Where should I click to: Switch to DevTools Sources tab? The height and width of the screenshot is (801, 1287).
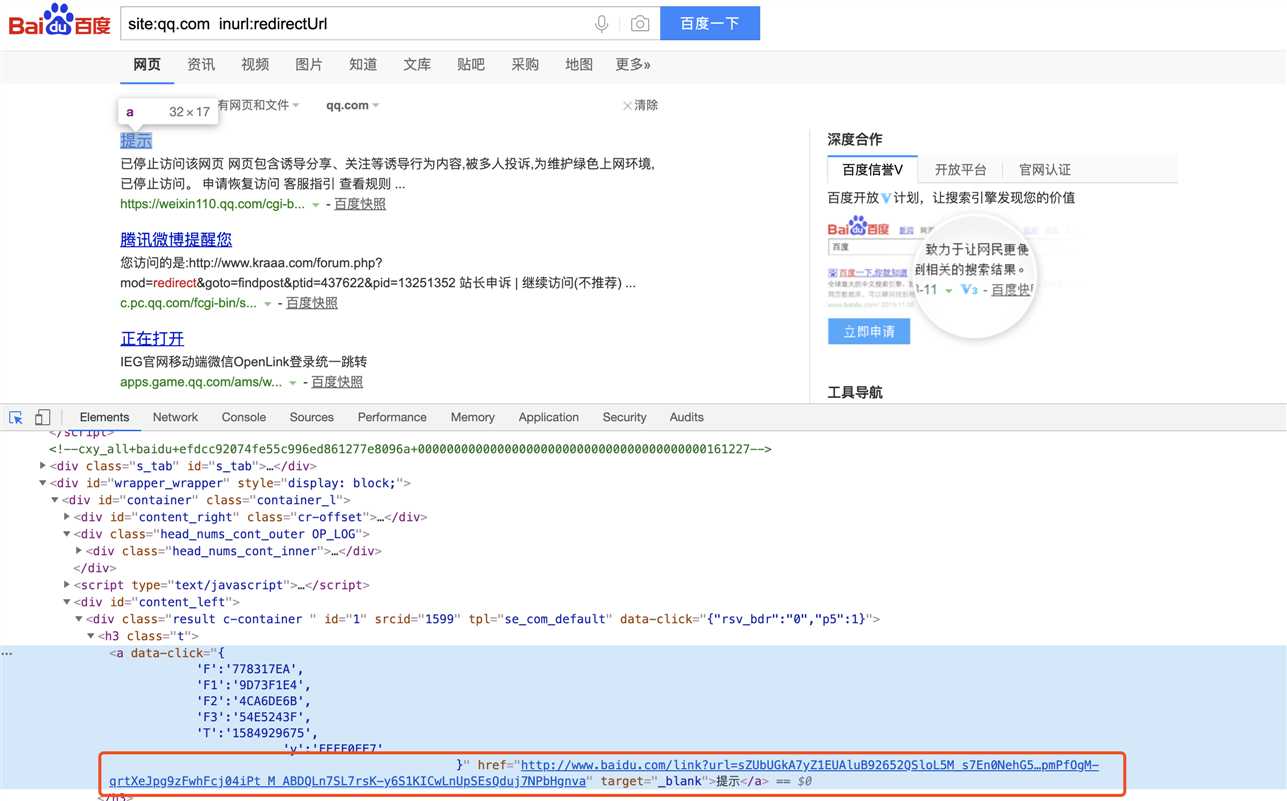coord(312,417)
